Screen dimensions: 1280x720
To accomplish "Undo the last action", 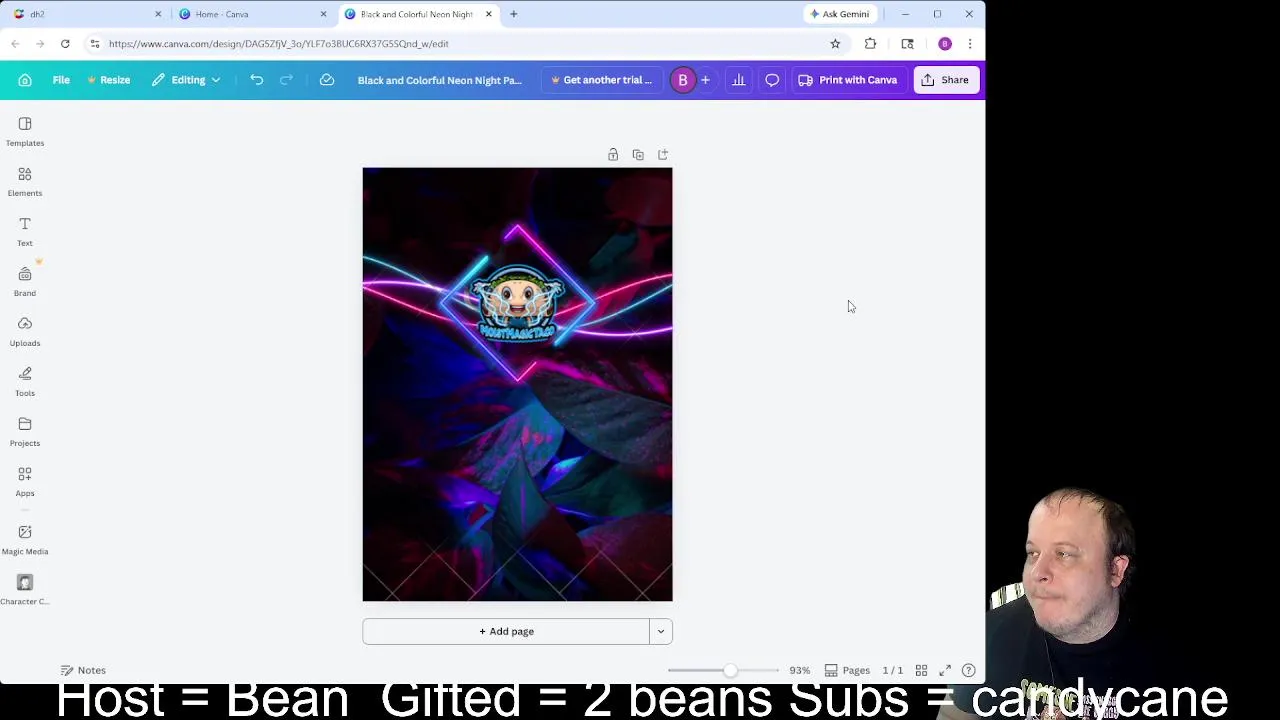I will coord(257,80).
